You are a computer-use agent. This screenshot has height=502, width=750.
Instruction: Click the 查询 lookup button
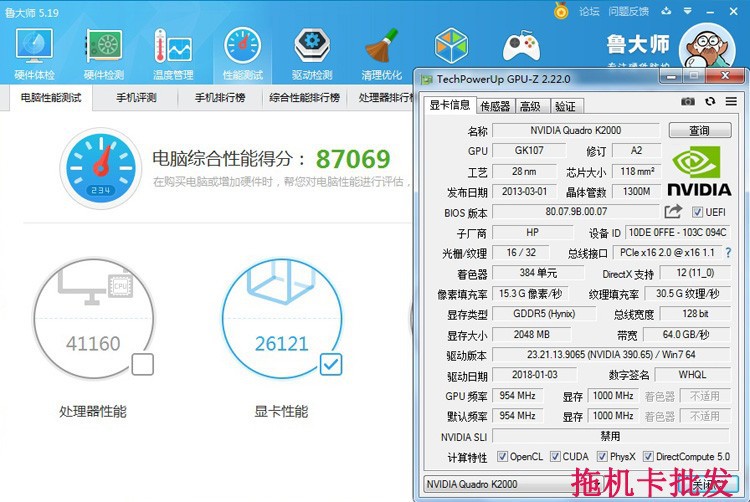[x=700, y=130]
